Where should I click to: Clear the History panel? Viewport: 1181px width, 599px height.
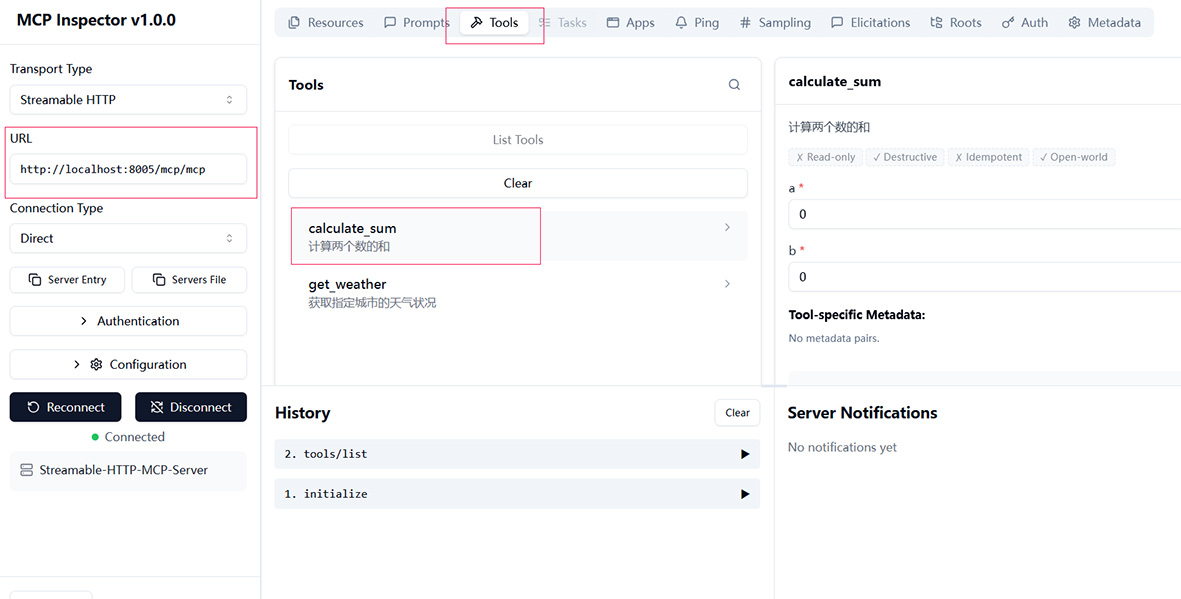click(x=737, y=413)
